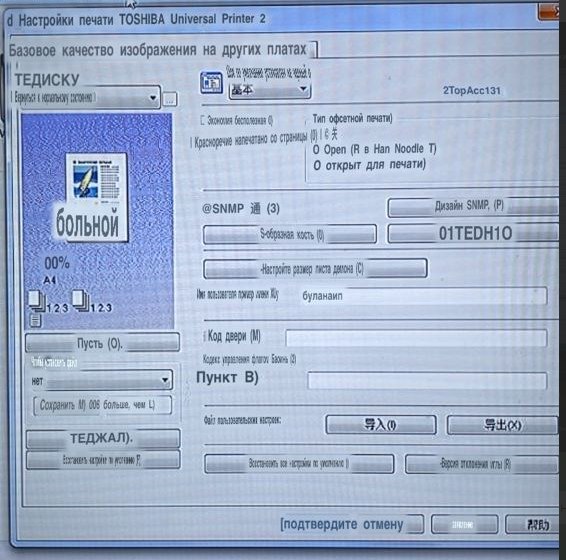Image resolution: width=566 pixels, height=560 pixels.
Task: Click the 00% scale label in preview
Action: [57, 263]
